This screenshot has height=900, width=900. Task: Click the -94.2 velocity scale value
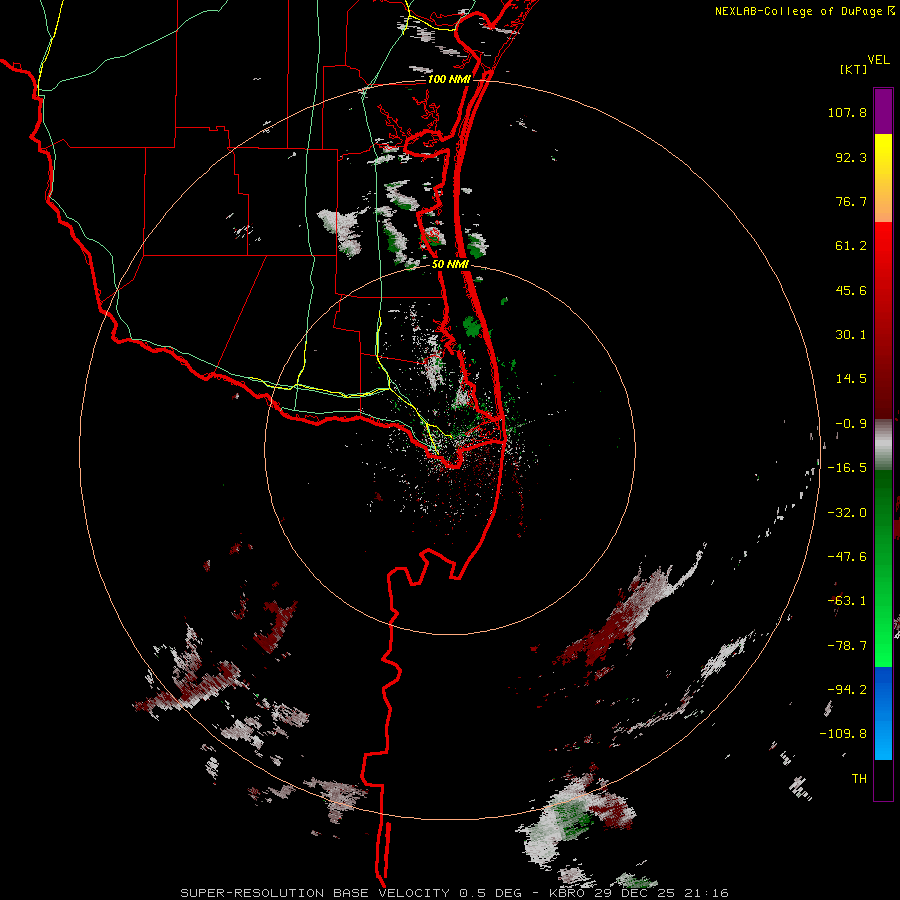(847, 690)
